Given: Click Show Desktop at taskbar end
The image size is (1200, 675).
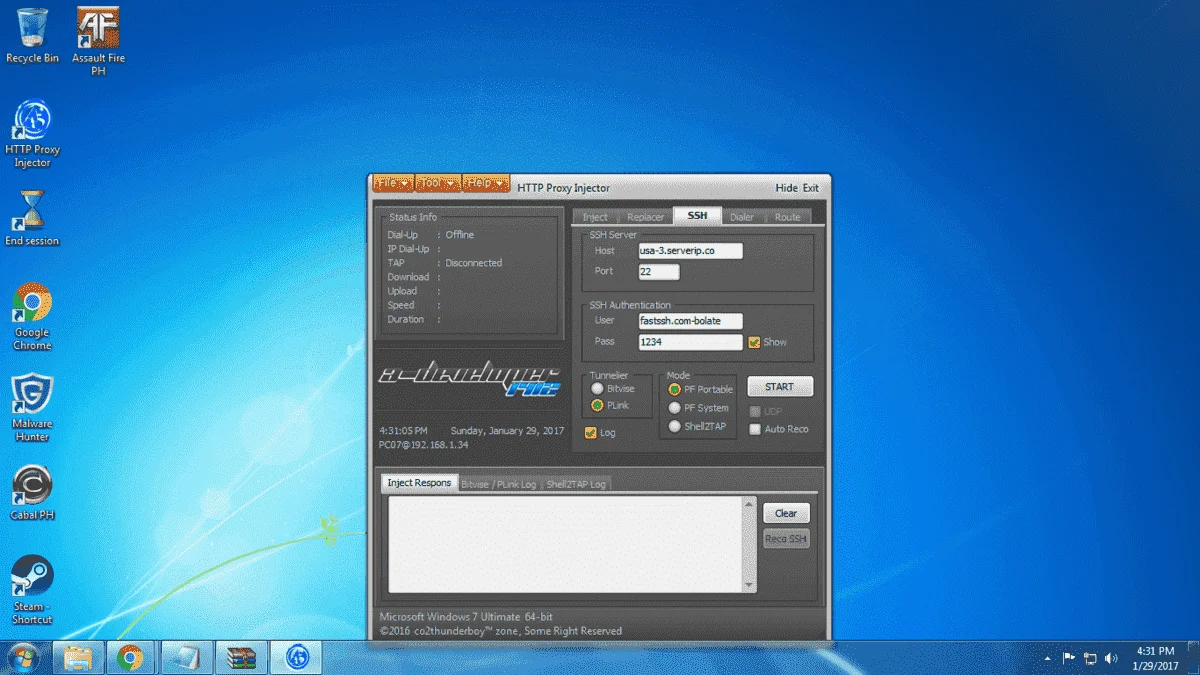Looking at the screenshot, I should tap(1193, 657).
